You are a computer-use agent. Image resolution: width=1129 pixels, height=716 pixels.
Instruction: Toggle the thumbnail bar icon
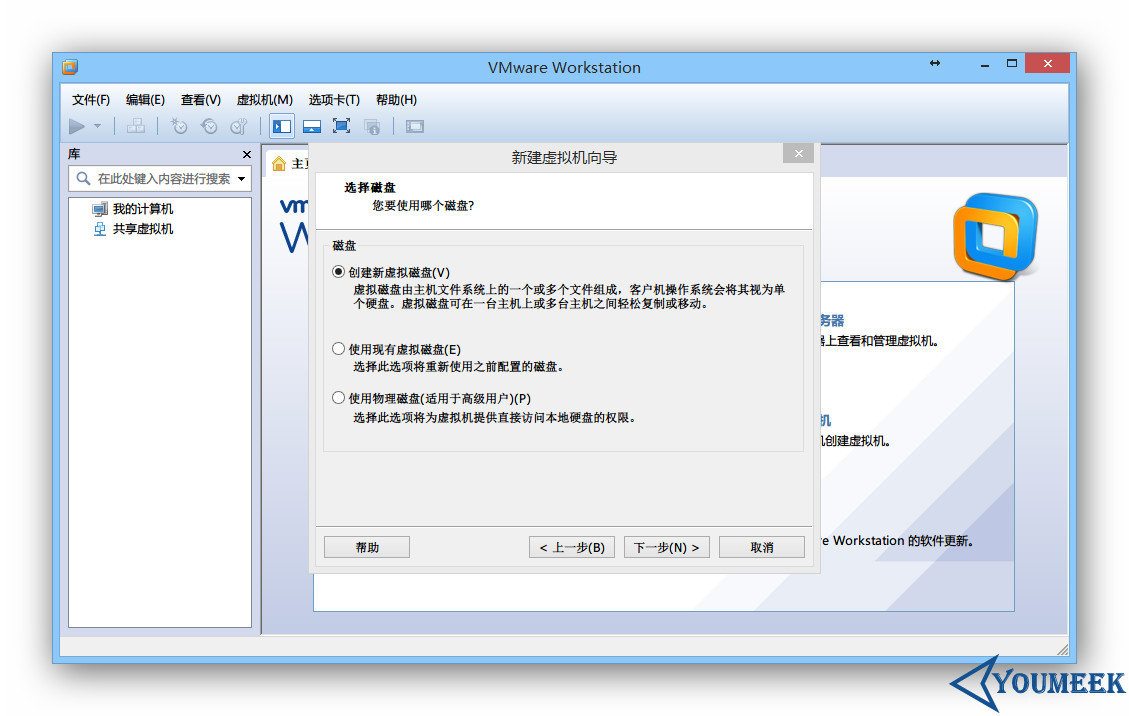point(312,126)
